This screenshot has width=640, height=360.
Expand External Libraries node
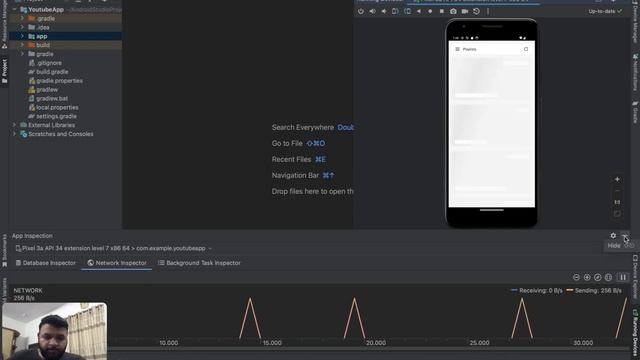[x=15, y=125]
